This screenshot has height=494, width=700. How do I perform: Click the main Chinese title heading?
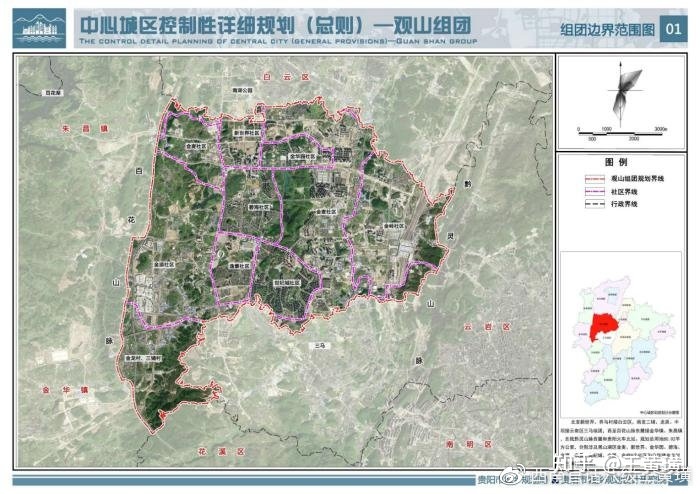[275, 25]
